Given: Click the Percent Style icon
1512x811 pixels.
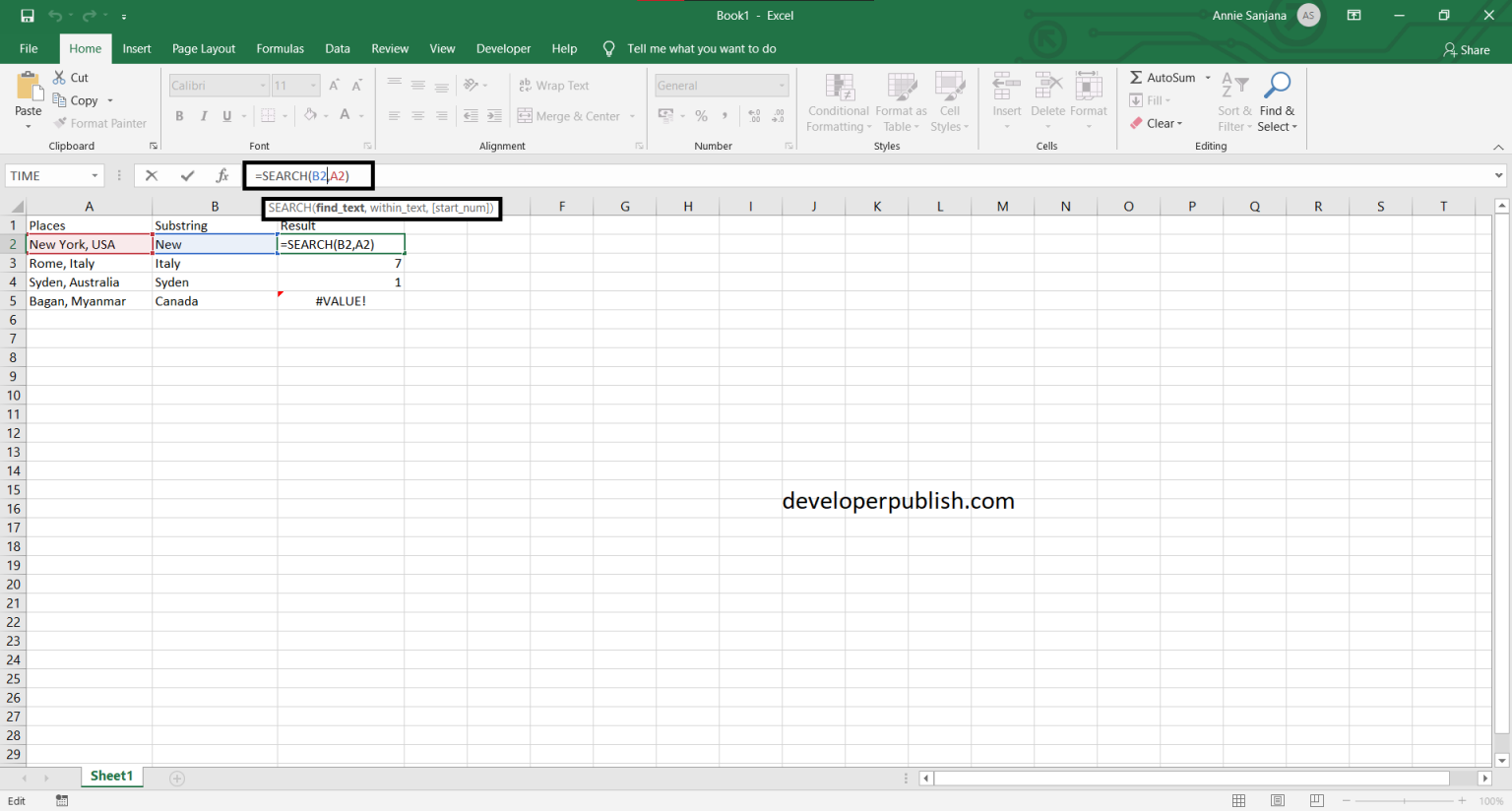Looking at the screenshot, I should (x=702, y=115).
